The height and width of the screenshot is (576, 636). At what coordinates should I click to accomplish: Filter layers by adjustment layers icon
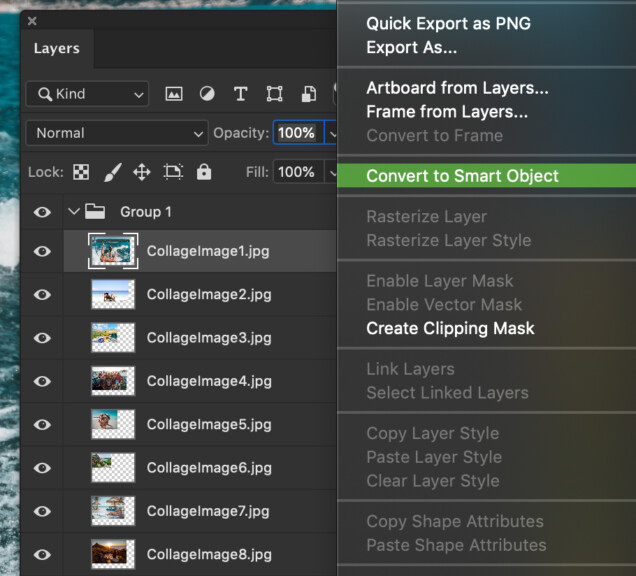207,94
